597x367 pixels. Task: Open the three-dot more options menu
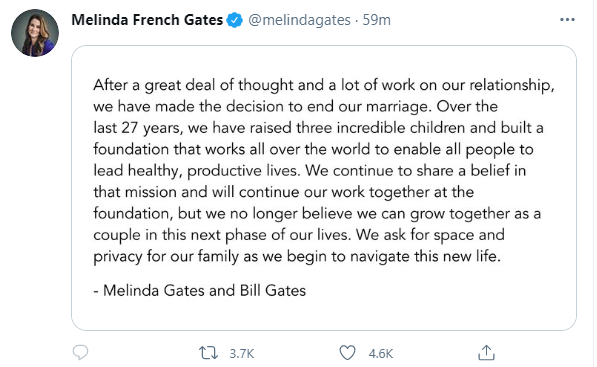[567, 20]
